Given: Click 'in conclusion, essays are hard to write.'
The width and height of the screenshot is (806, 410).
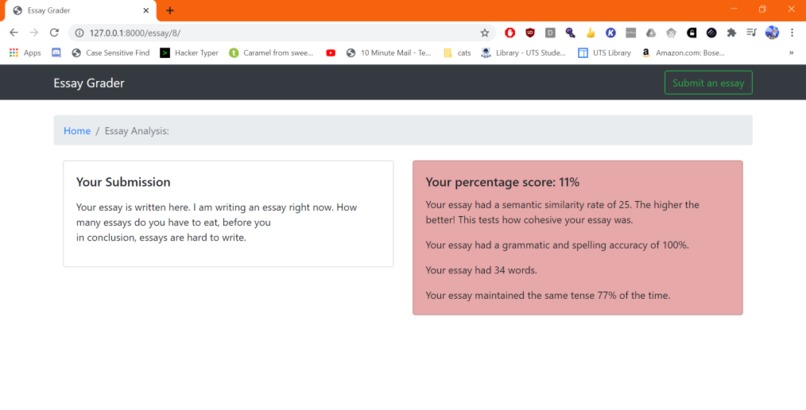Looking at the screenshot, I should coord(161,237).
